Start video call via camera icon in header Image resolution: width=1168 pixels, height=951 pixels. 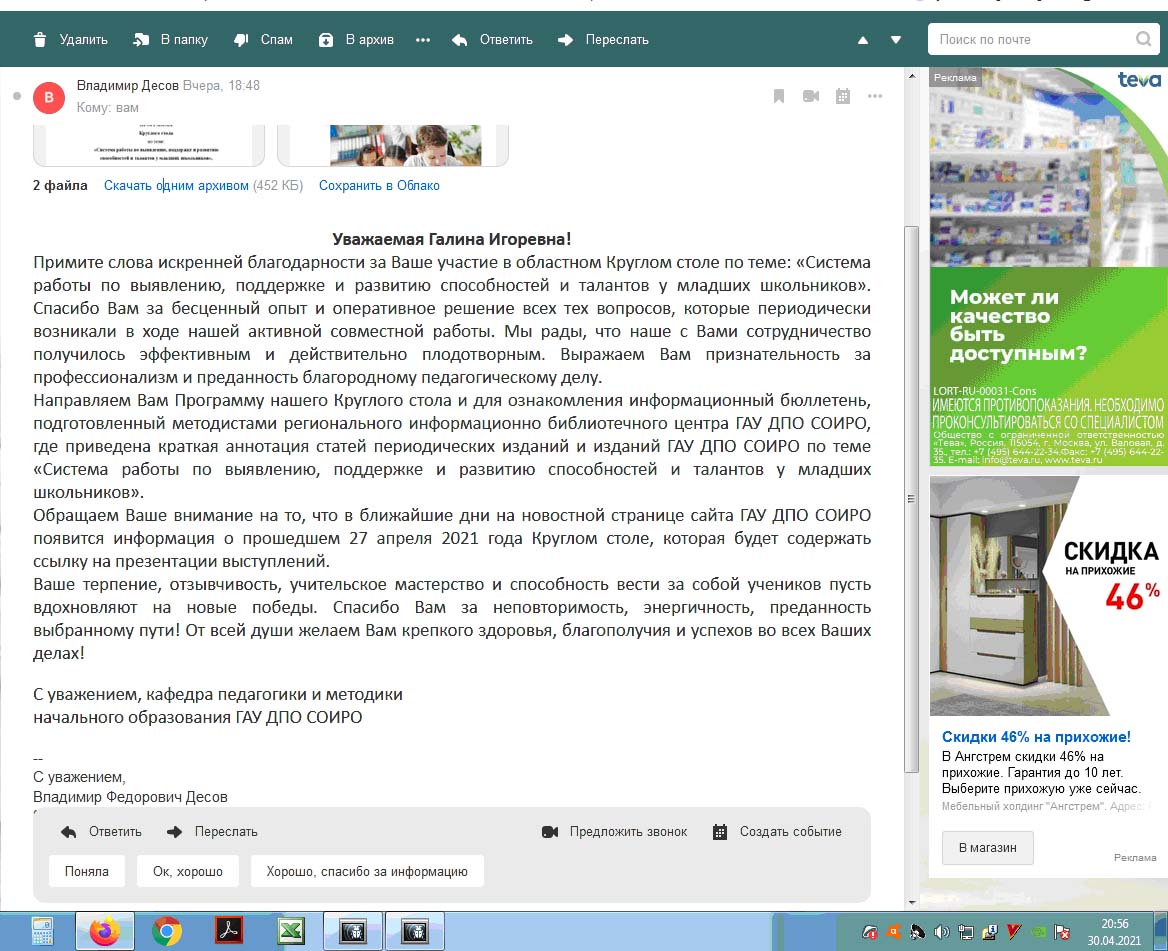(811, 96)
